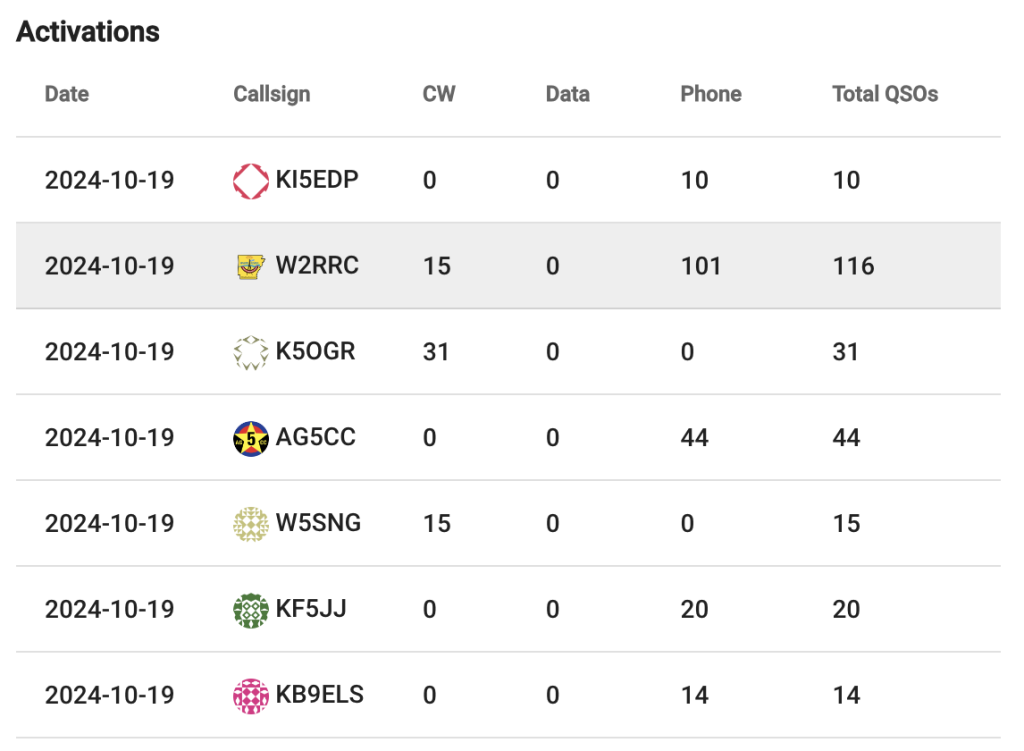Image resolution: width=1024 pixels, height=751 pixels.
Task: Sort by the CW column header
Action: (x=439, y=94)
